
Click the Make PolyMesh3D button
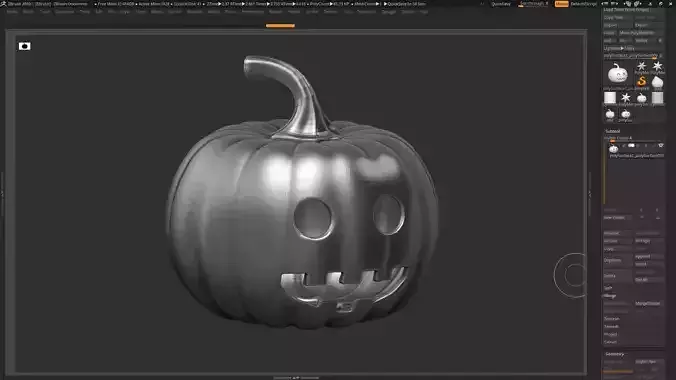(x=641, y=33)
